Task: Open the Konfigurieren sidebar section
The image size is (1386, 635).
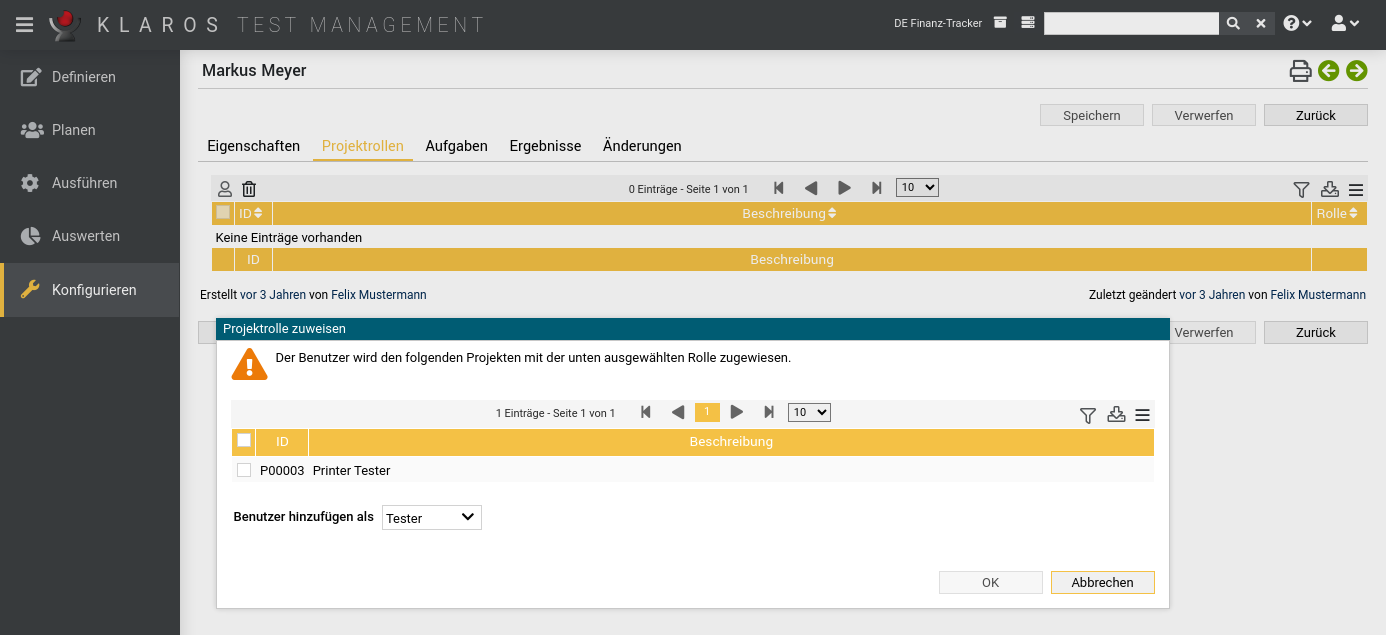Action: [90, 290]
